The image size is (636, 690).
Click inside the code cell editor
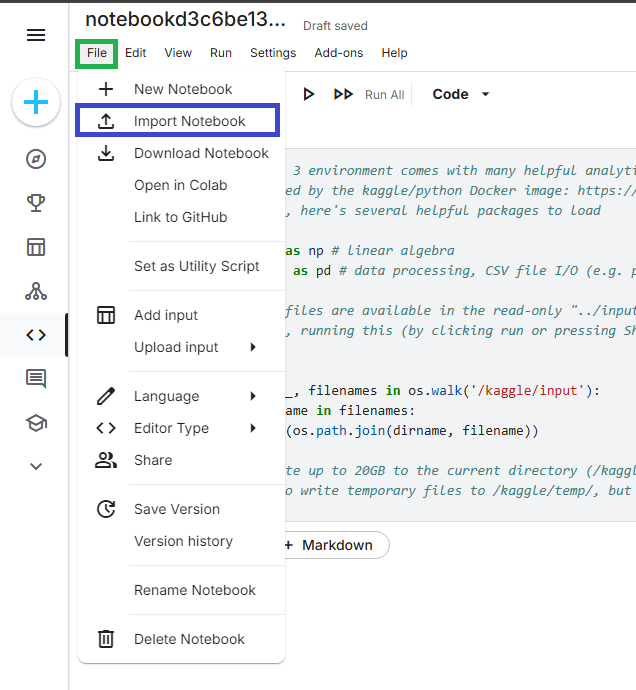460,334
